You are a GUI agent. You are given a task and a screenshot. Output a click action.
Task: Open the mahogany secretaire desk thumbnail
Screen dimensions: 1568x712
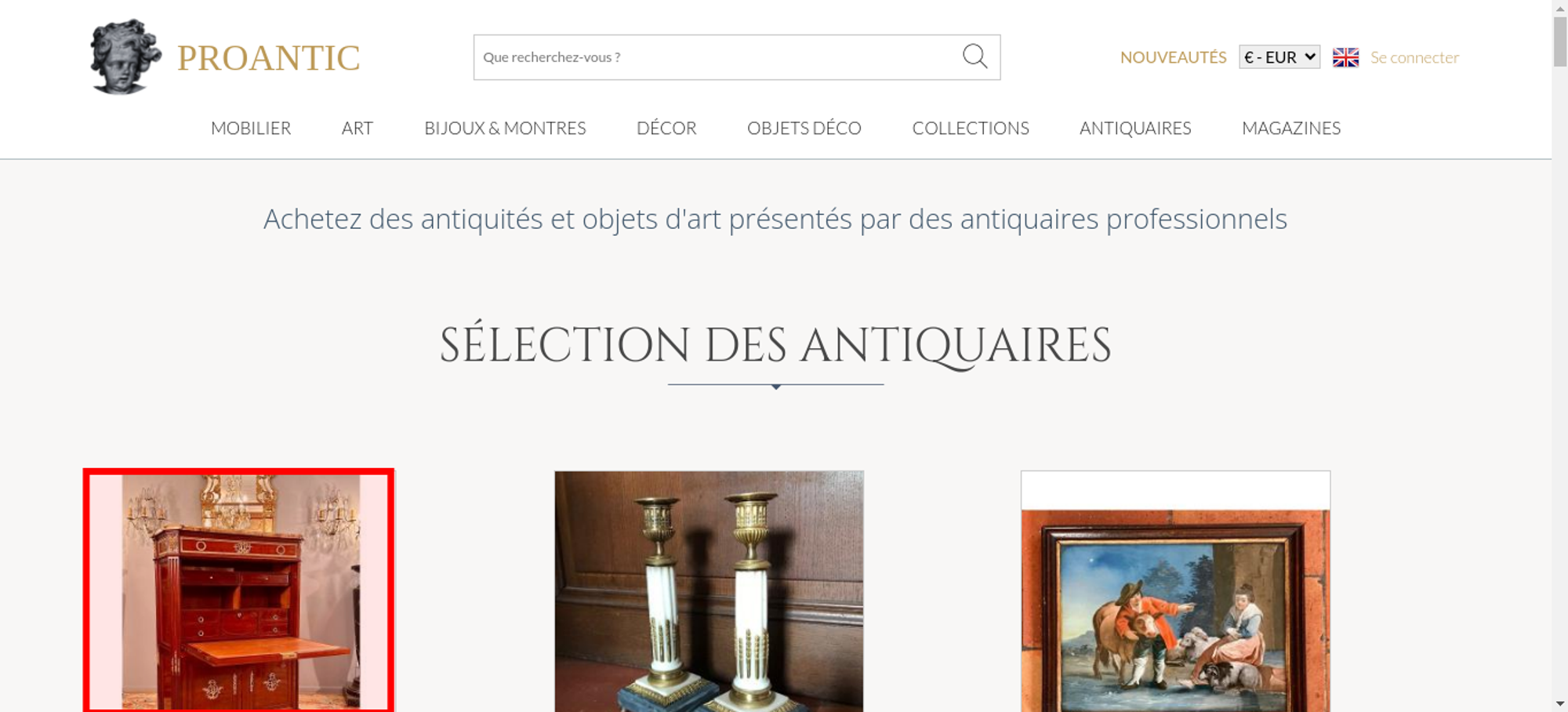click(239, 590)
